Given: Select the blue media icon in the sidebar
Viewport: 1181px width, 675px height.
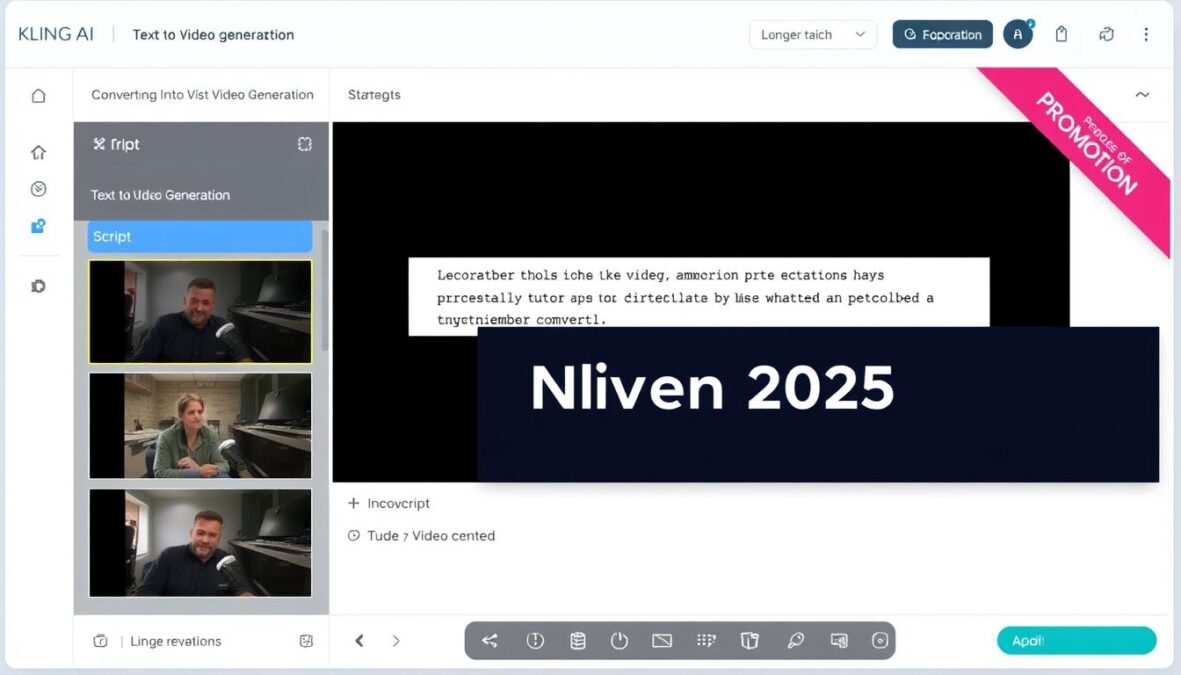Looking at the screenshot, I should pos(38,226).
